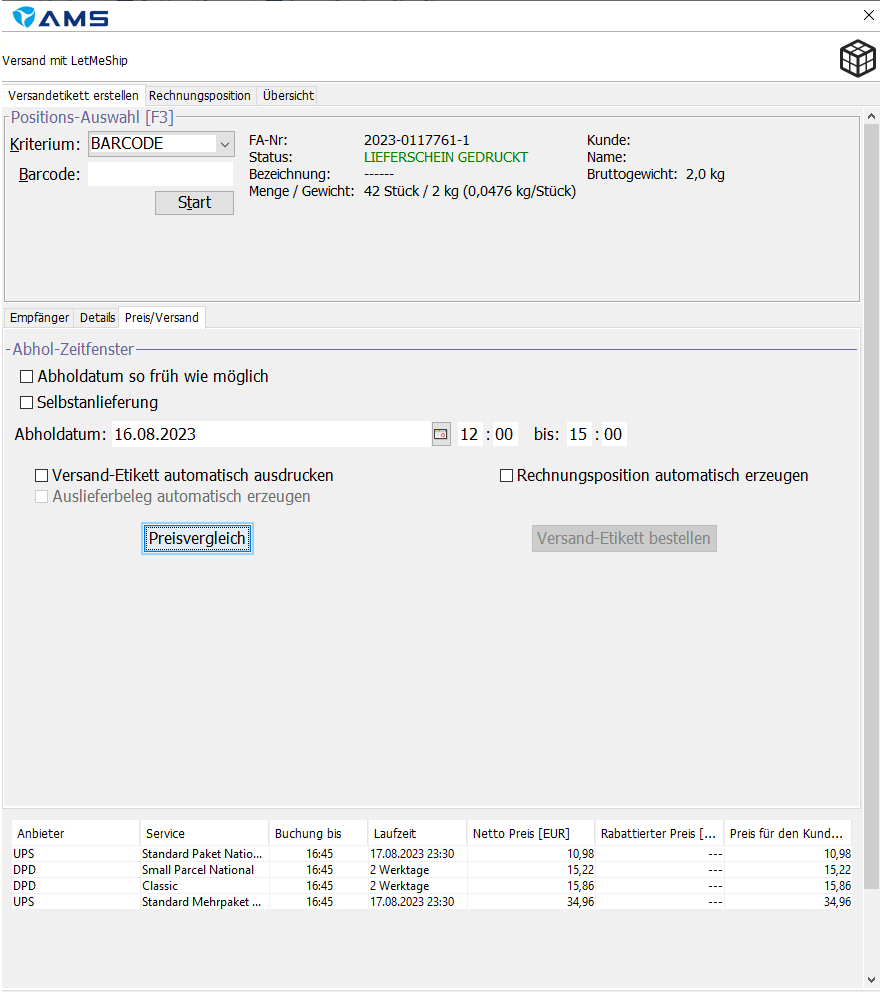880x992 pixels.
Task: Enable Versand-Etikett automatisch ausdrucken
Action: pos(42,476)
